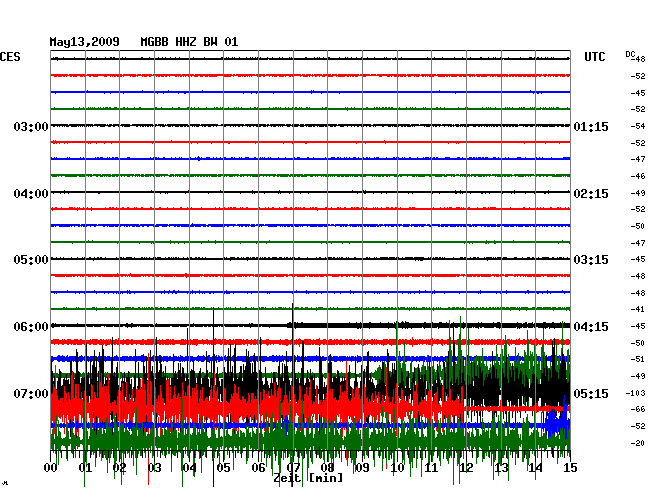The height and width of the screenshot is (494, 650).
Task: Click the 02:15 UTC time label
Action: [591, 194]
